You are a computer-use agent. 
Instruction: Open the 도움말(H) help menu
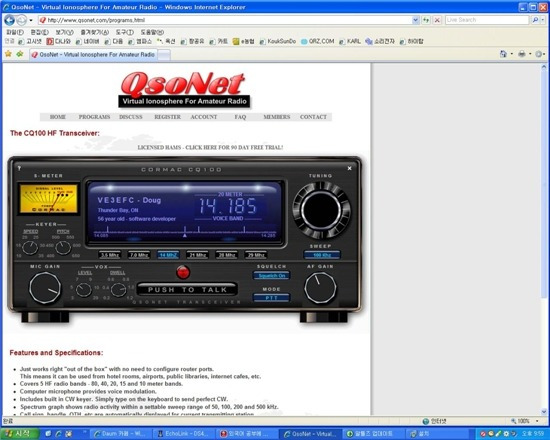point(152,32)
